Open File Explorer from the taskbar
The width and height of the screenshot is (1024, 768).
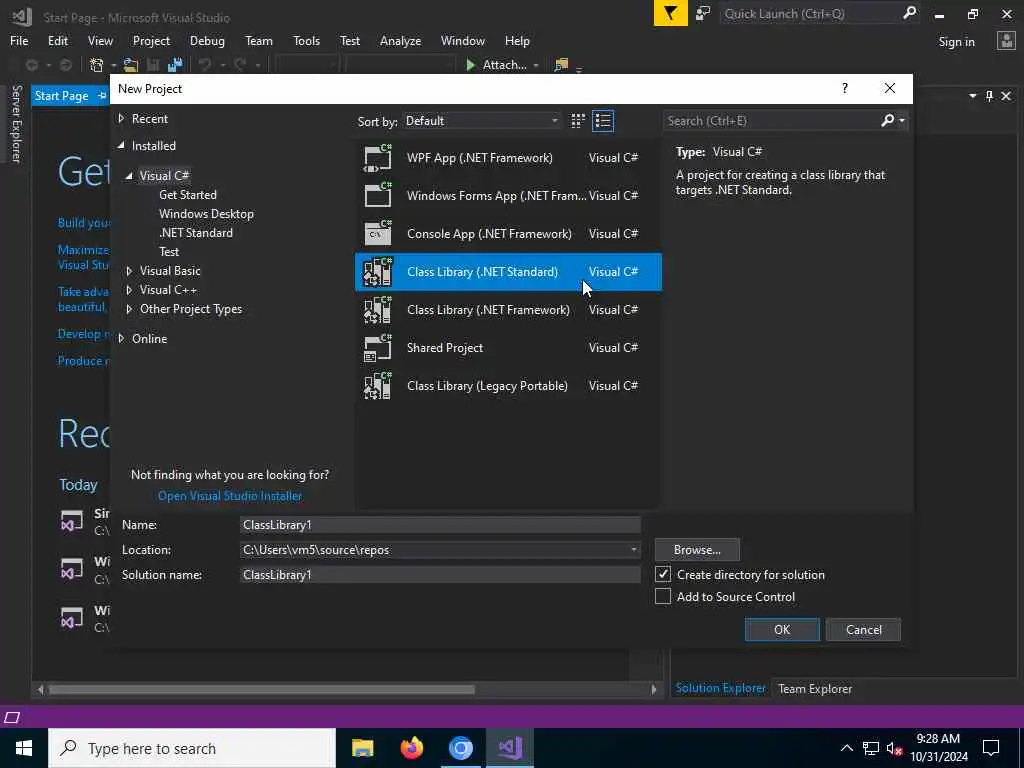click(362, 748)
